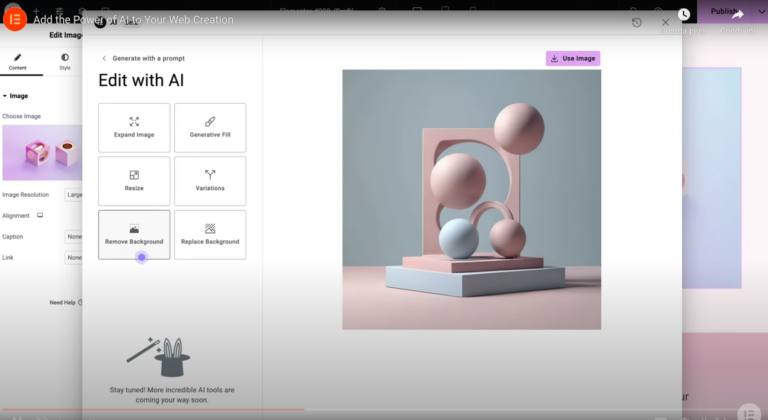Click the Need Help link
The image size is (768, 420).
[66, 302]
